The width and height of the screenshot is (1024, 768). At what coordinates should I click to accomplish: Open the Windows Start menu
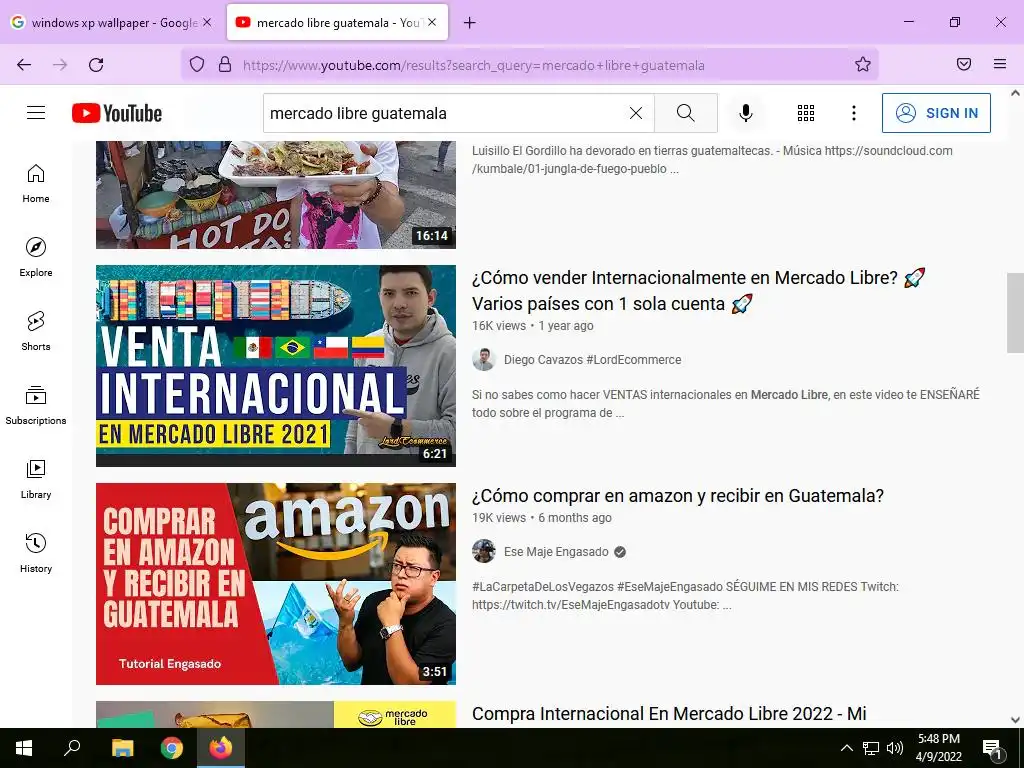click(24, 748)
